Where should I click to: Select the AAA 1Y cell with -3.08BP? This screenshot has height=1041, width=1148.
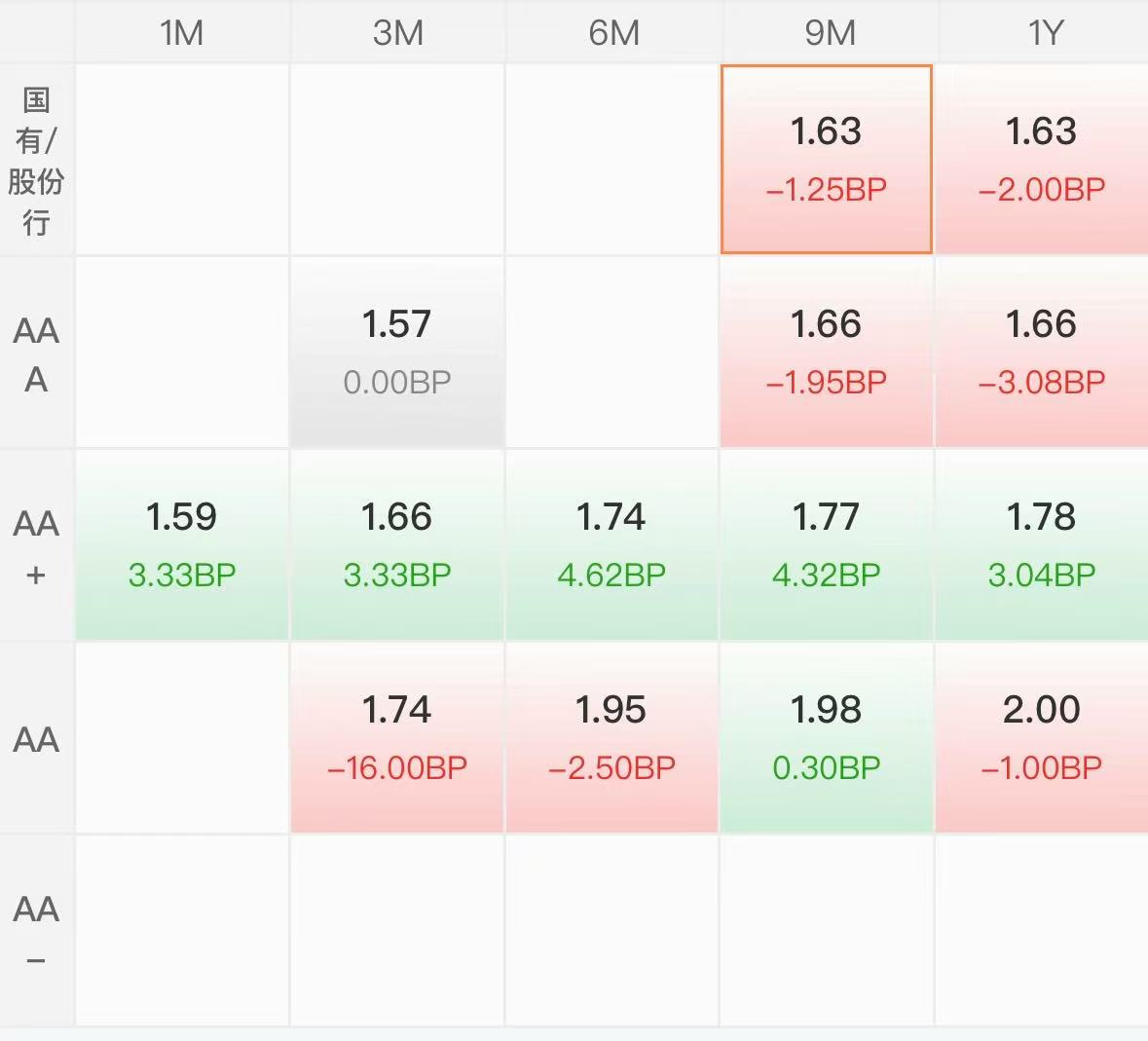1042,353
